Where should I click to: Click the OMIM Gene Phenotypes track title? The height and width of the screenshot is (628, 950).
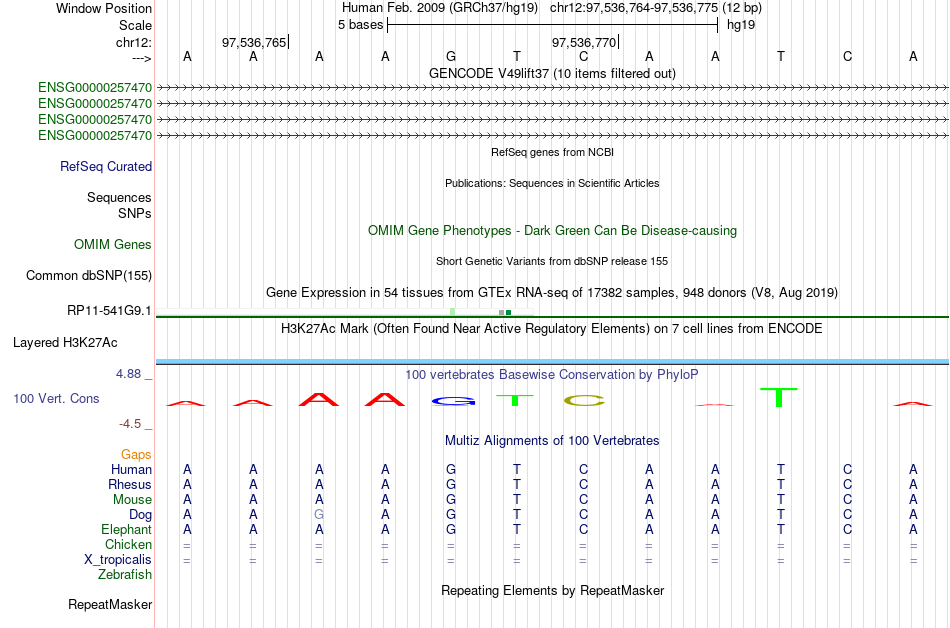click(552, 231)
